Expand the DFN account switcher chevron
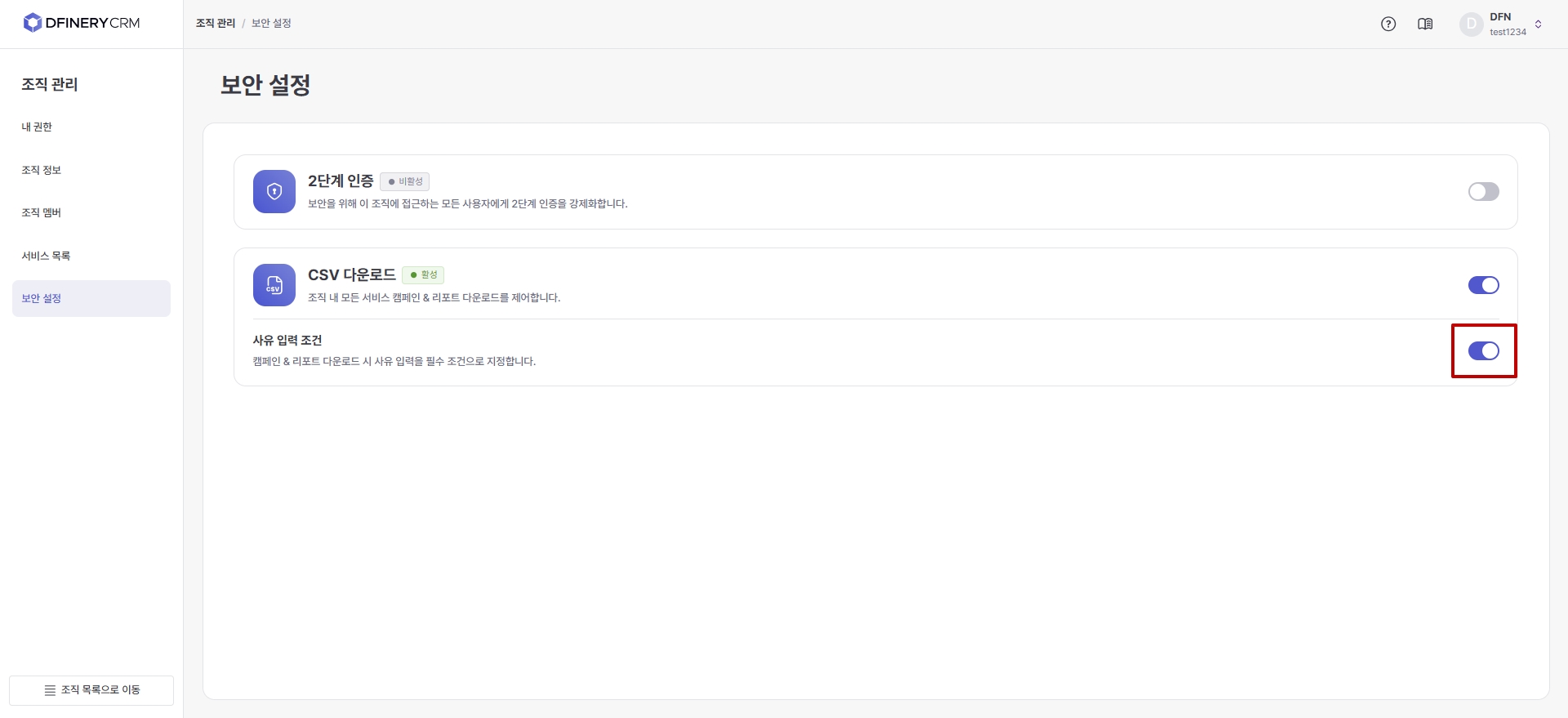This screenshot has height=718, width=1568. (1538, 24)
